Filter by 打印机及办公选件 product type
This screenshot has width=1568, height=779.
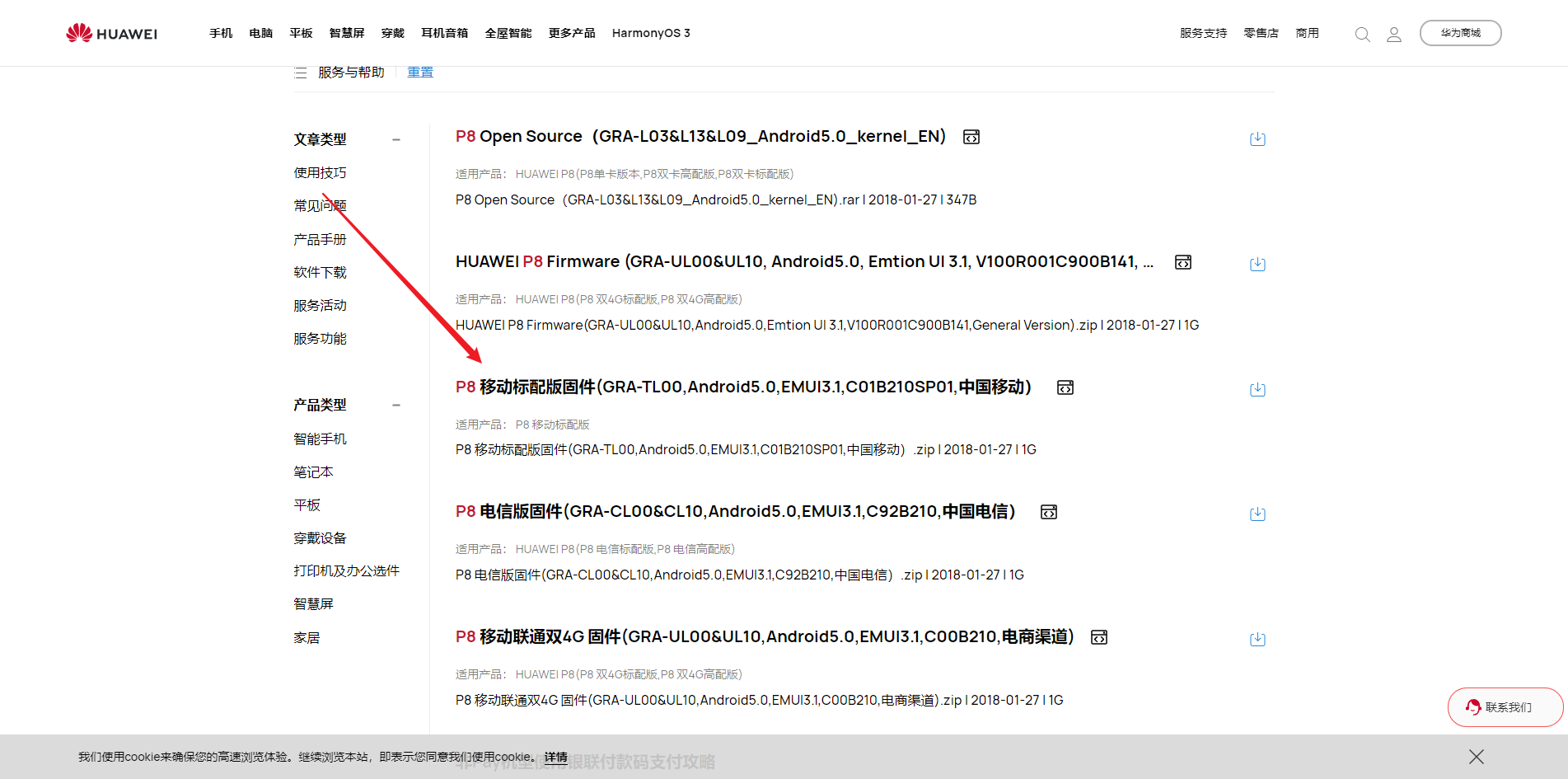pyautogui.click(x=347, y=571)
